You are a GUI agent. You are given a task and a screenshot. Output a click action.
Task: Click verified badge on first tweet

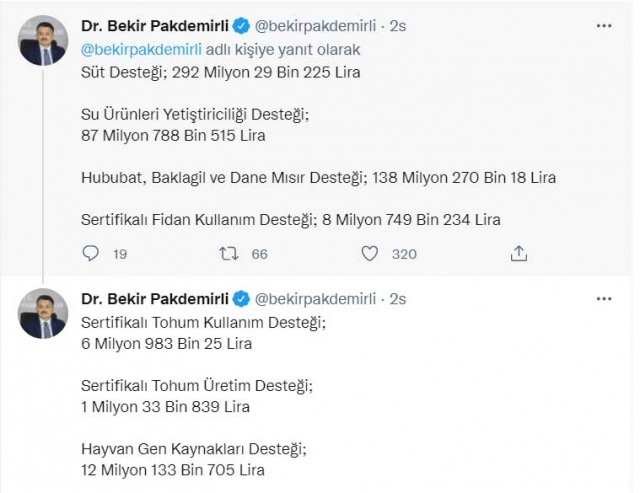(x=241, y=26)
